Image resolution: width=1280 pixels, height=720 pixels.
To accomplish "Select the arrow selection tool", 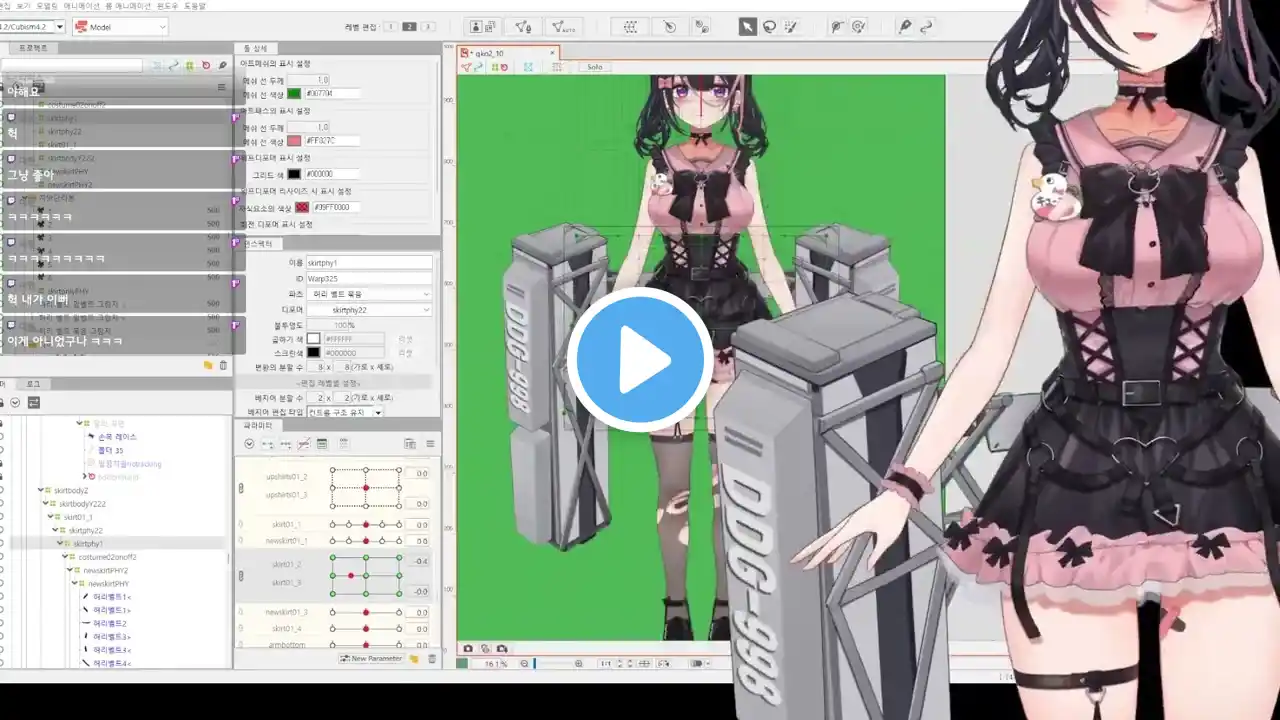I will click(x=748, y=27).
